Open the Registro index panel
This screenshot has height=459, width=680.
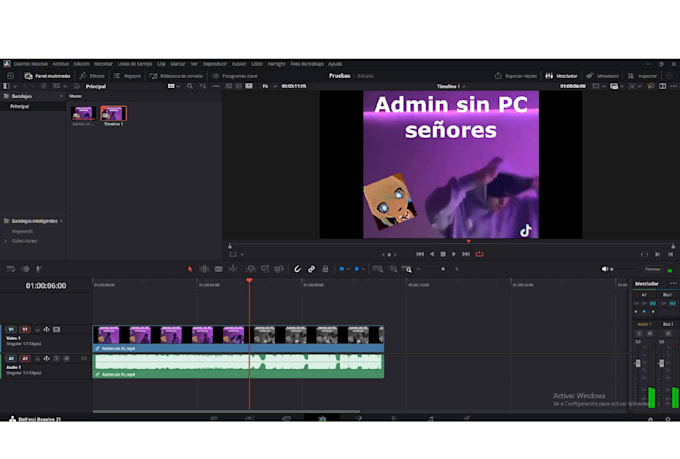tap(128, 76)
